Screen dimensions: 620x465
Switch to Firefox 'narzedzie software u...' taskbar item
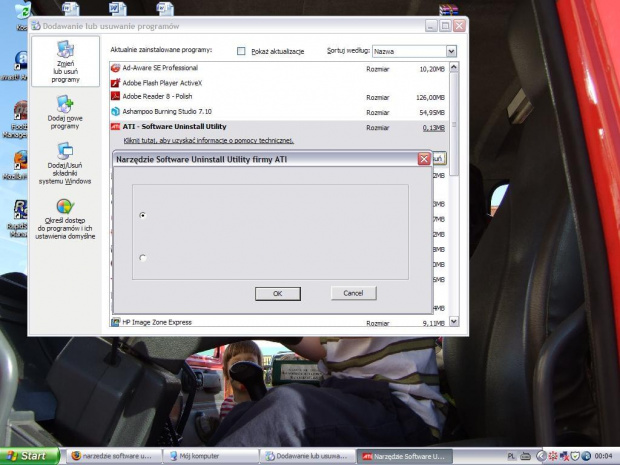click(112, 456)
